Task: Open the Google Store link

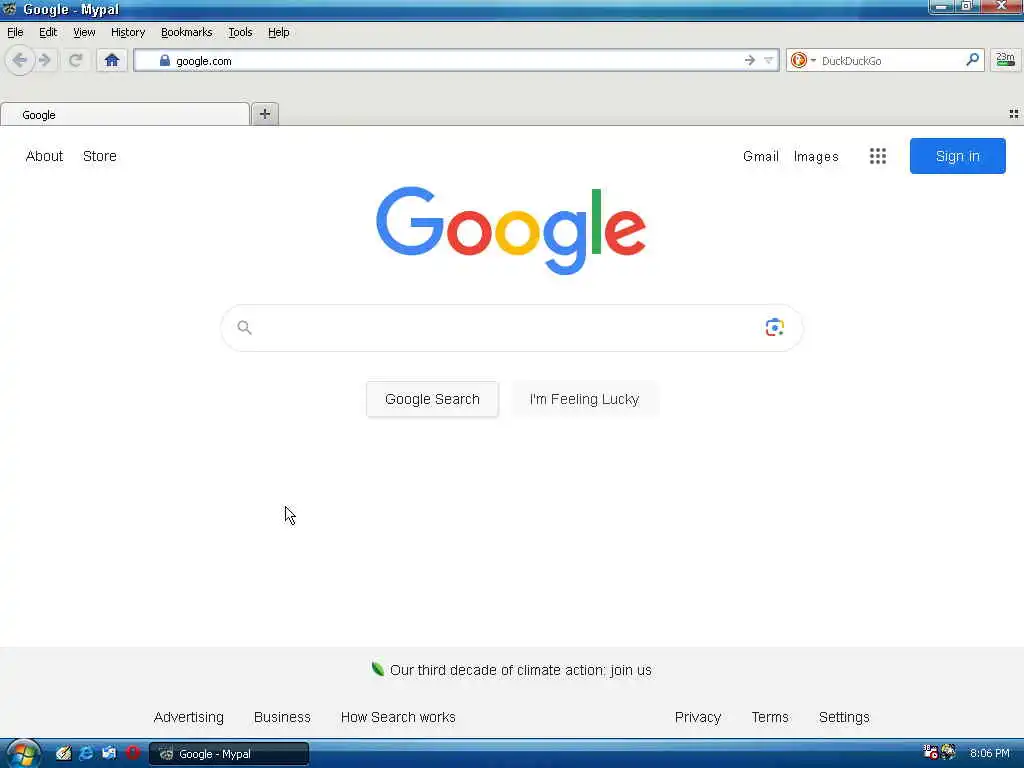Action: (100, 156)
